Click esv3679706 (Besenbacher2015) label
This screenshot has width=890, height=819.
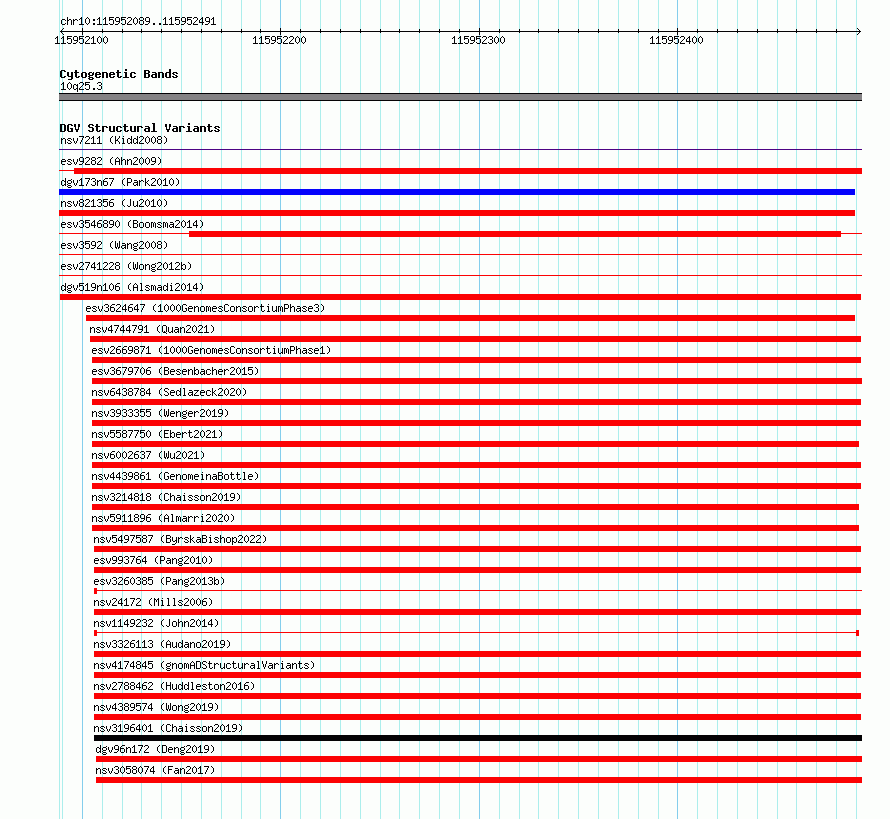pos(175,371)
